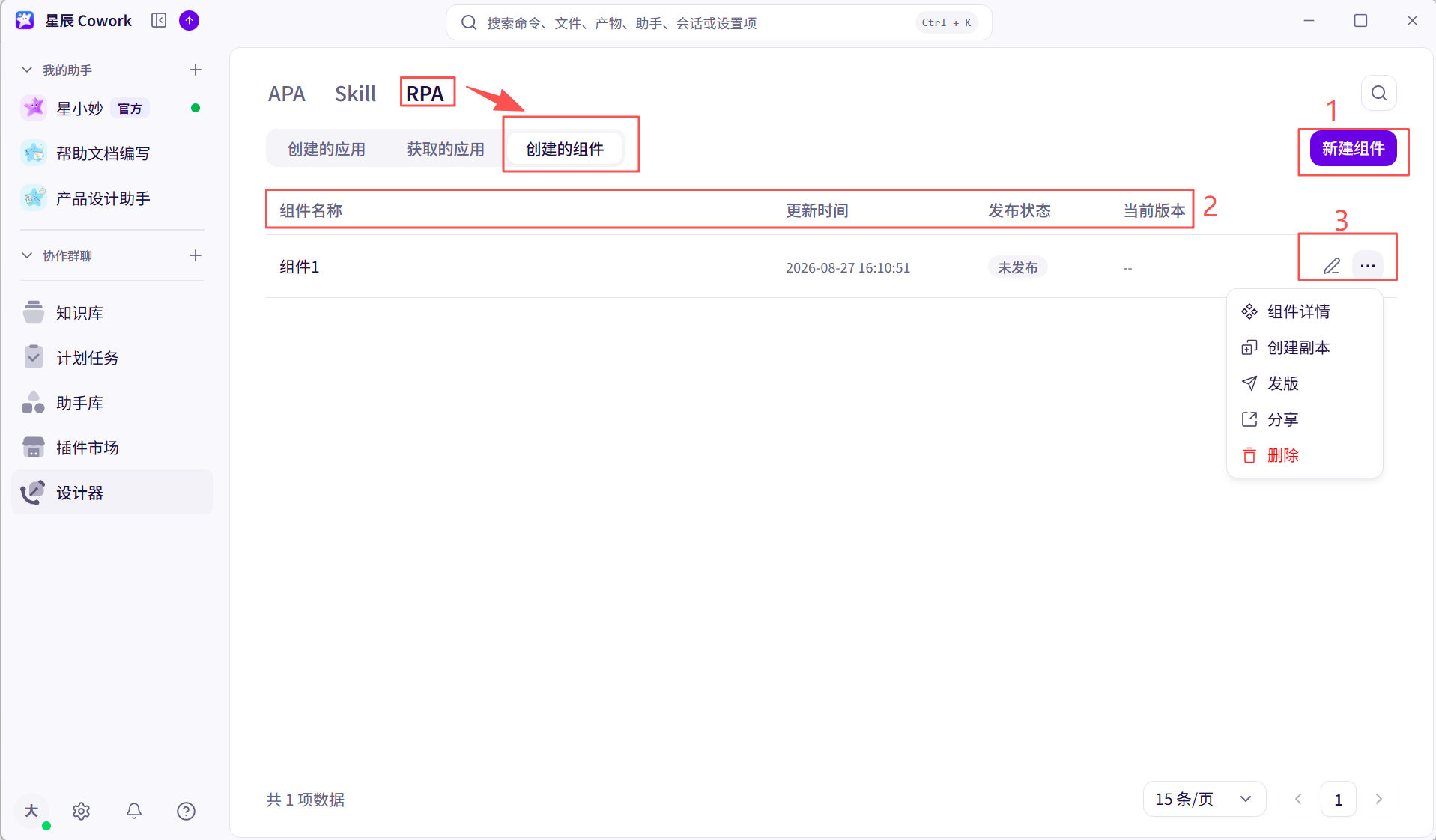Collapse the sidebar panel icon
Screen dimensions: 1436x840
pos(159,20)
